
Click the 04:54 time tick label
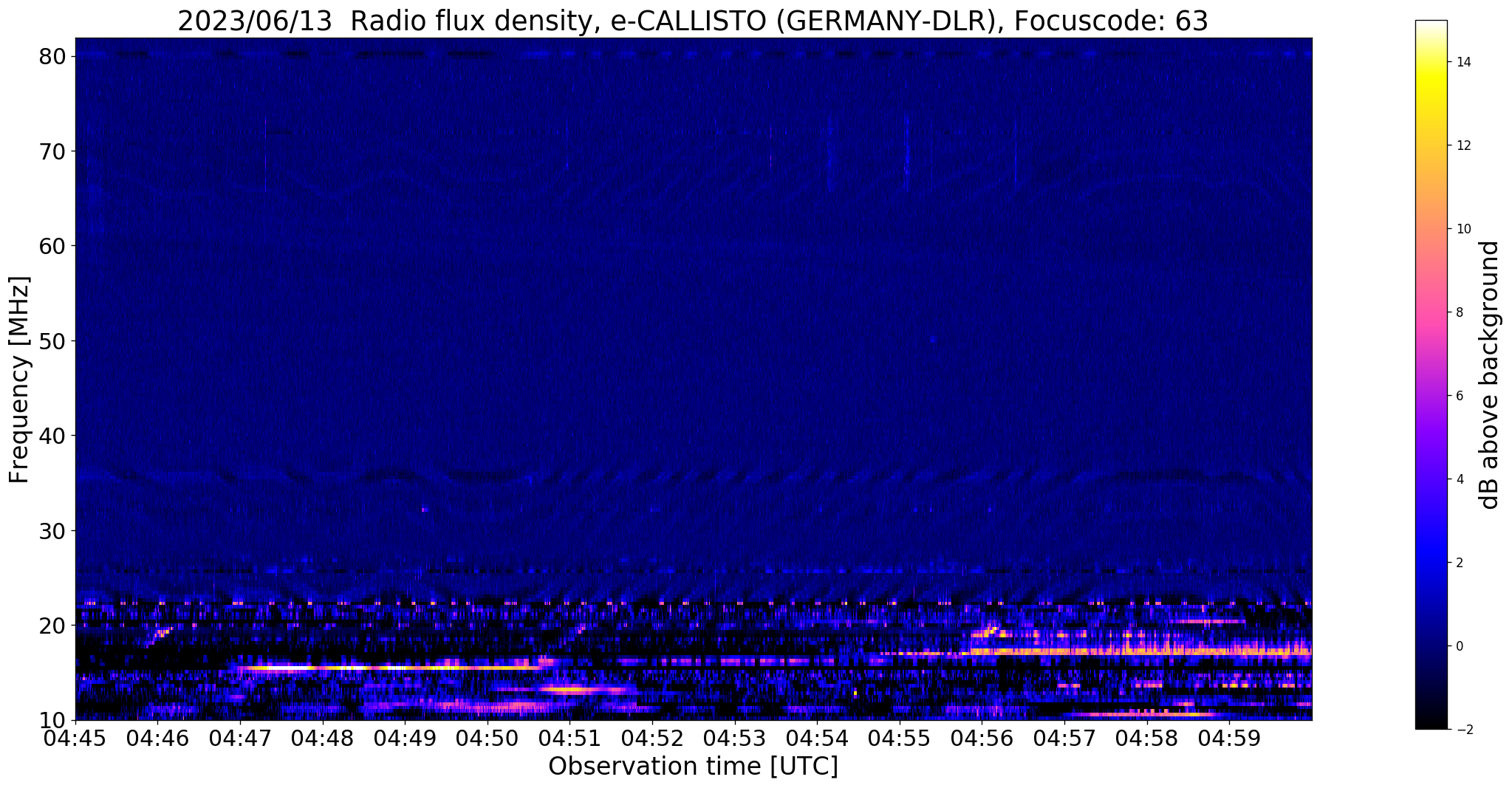[x=817, y=739]
